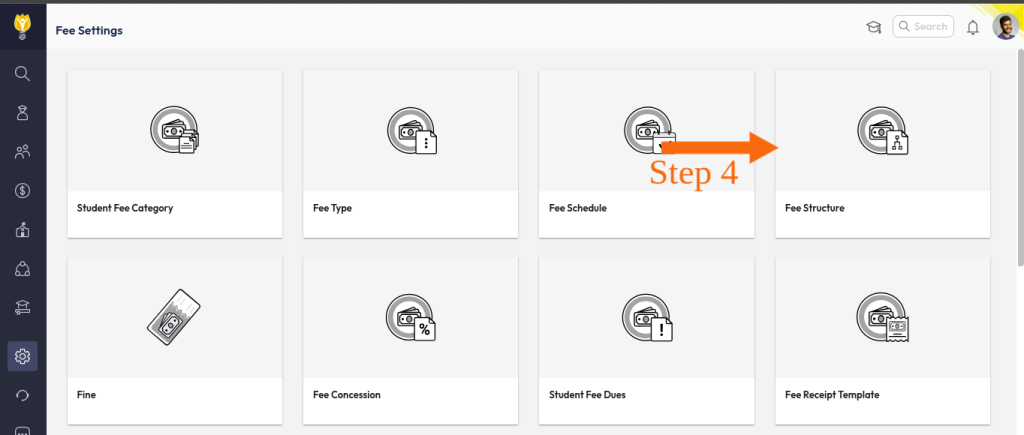Open the Student Fee Dues card
This screenshot has width=1024, height=435.
point(646,340)
